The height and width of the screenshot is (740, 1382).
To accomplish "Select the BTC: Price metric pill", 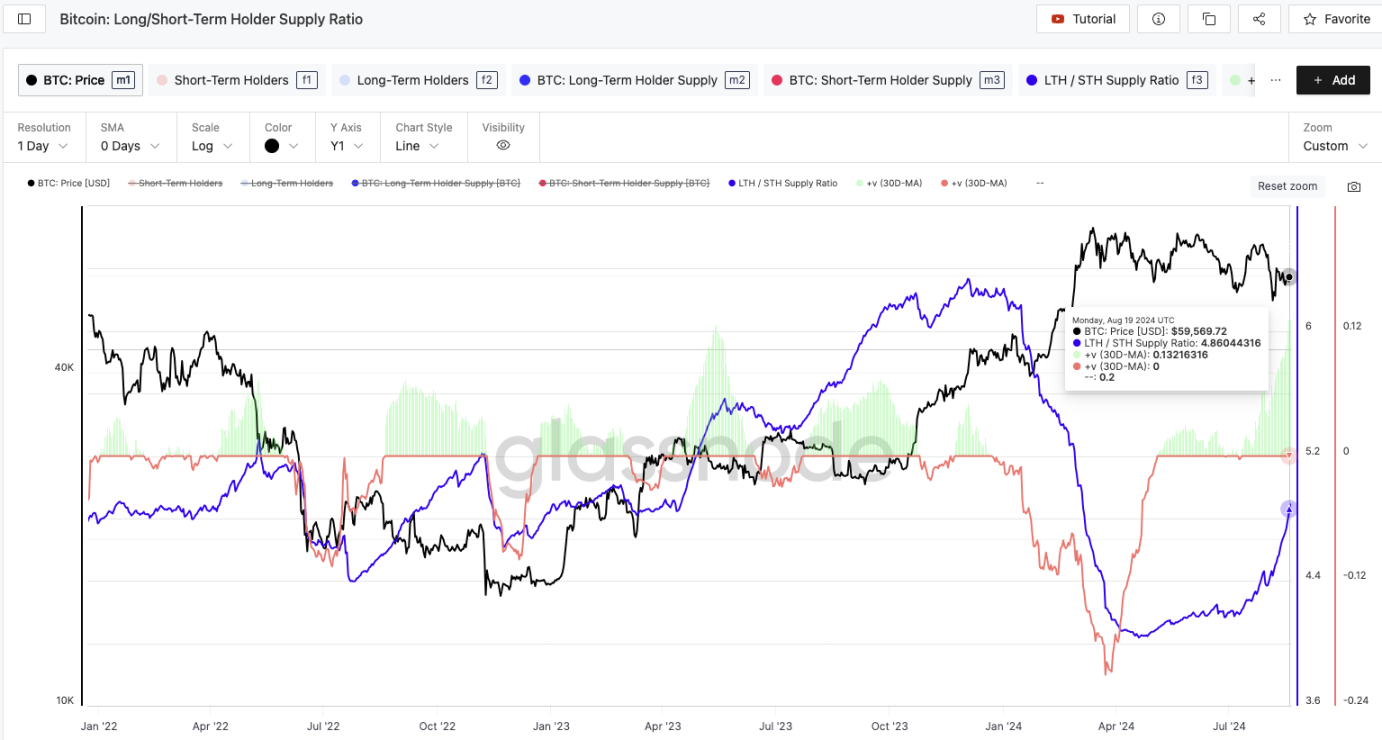I will click(x=79, y=79).
